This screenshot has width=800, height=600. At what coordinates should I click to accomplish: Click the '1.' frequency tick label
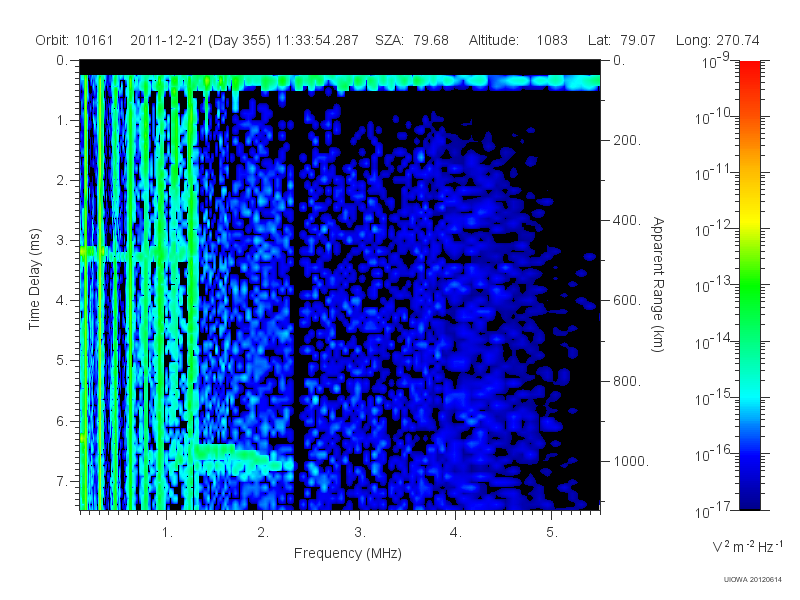[167, 533]
